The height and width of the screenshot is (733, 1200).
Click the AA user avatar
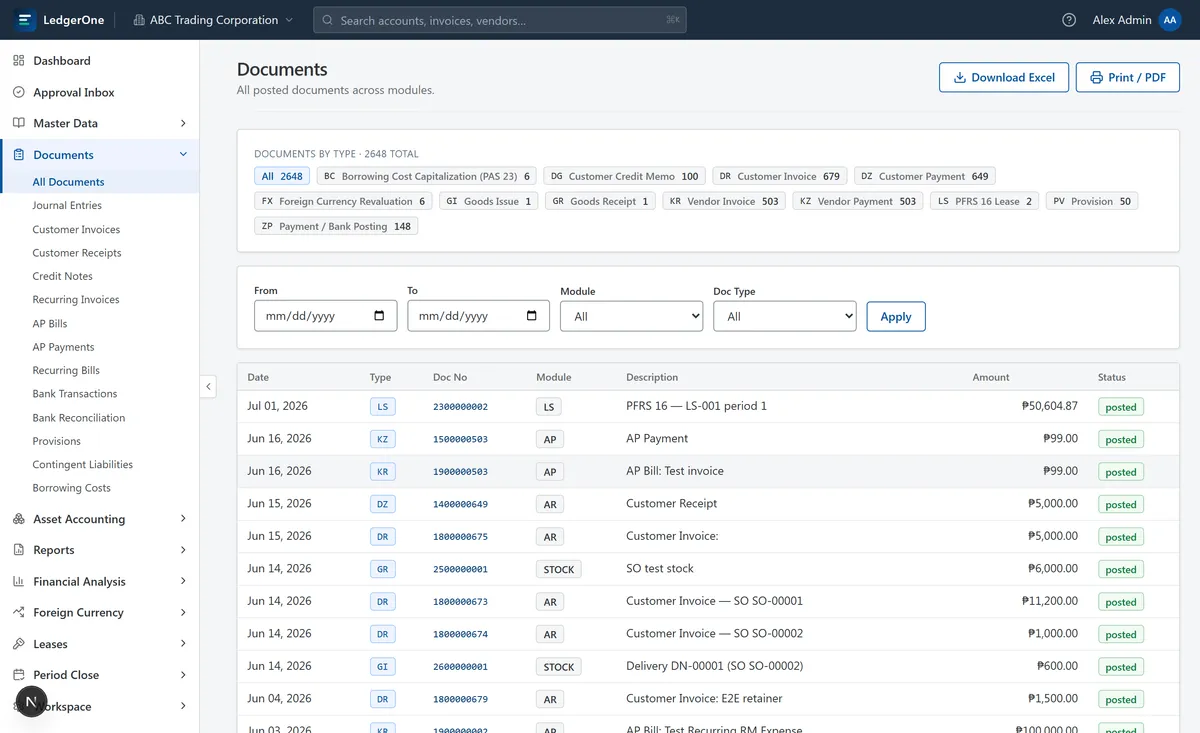click(1169, 20)
